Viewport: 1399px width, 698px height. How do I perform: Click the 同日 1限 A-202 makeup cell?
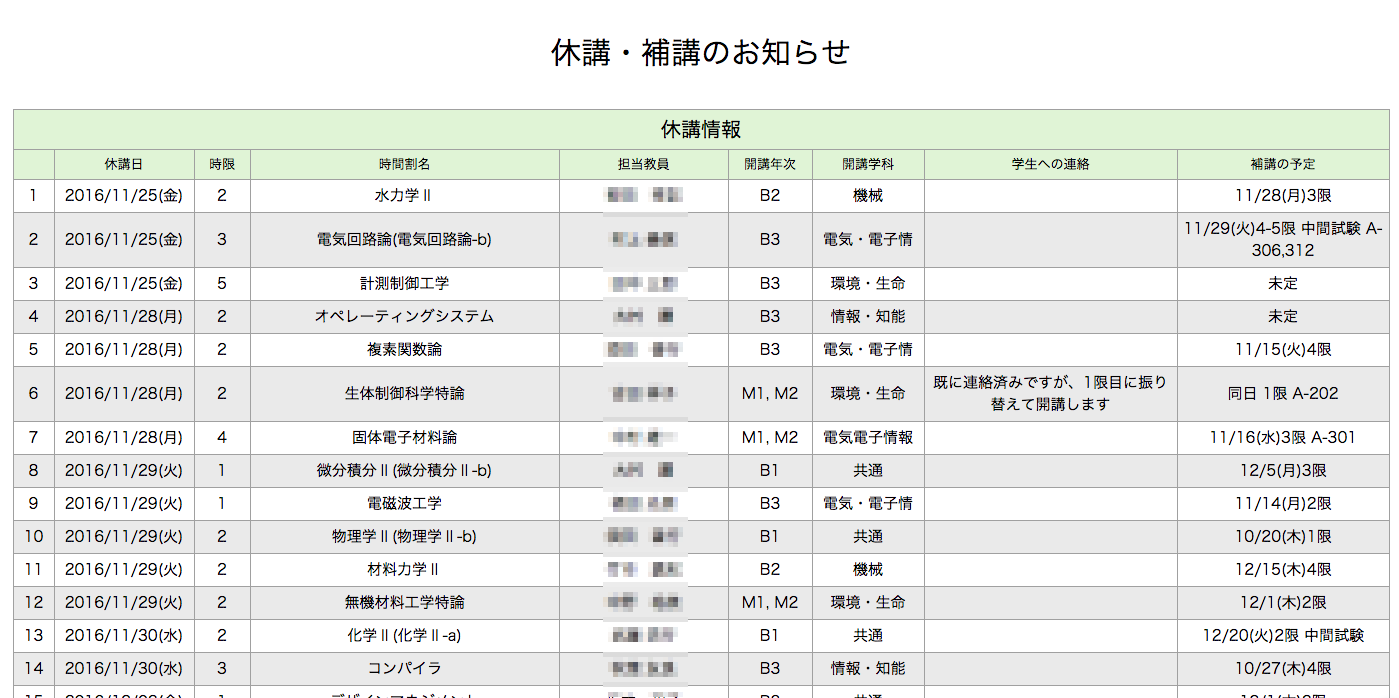click(x=1283, y=394)
